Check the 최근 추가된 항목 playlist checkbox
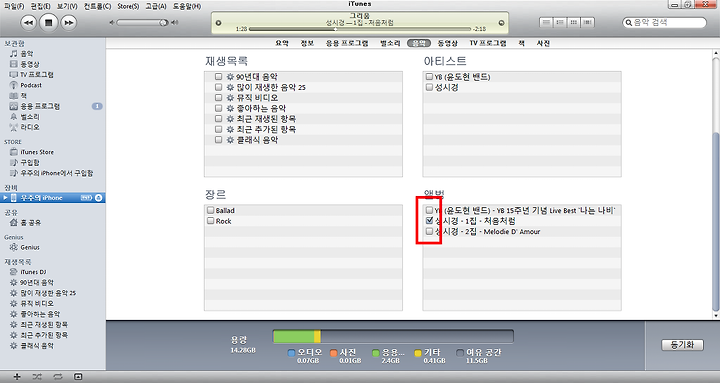Screen dimensions: 720x383 pyautogui.click(x=219, y=130)
